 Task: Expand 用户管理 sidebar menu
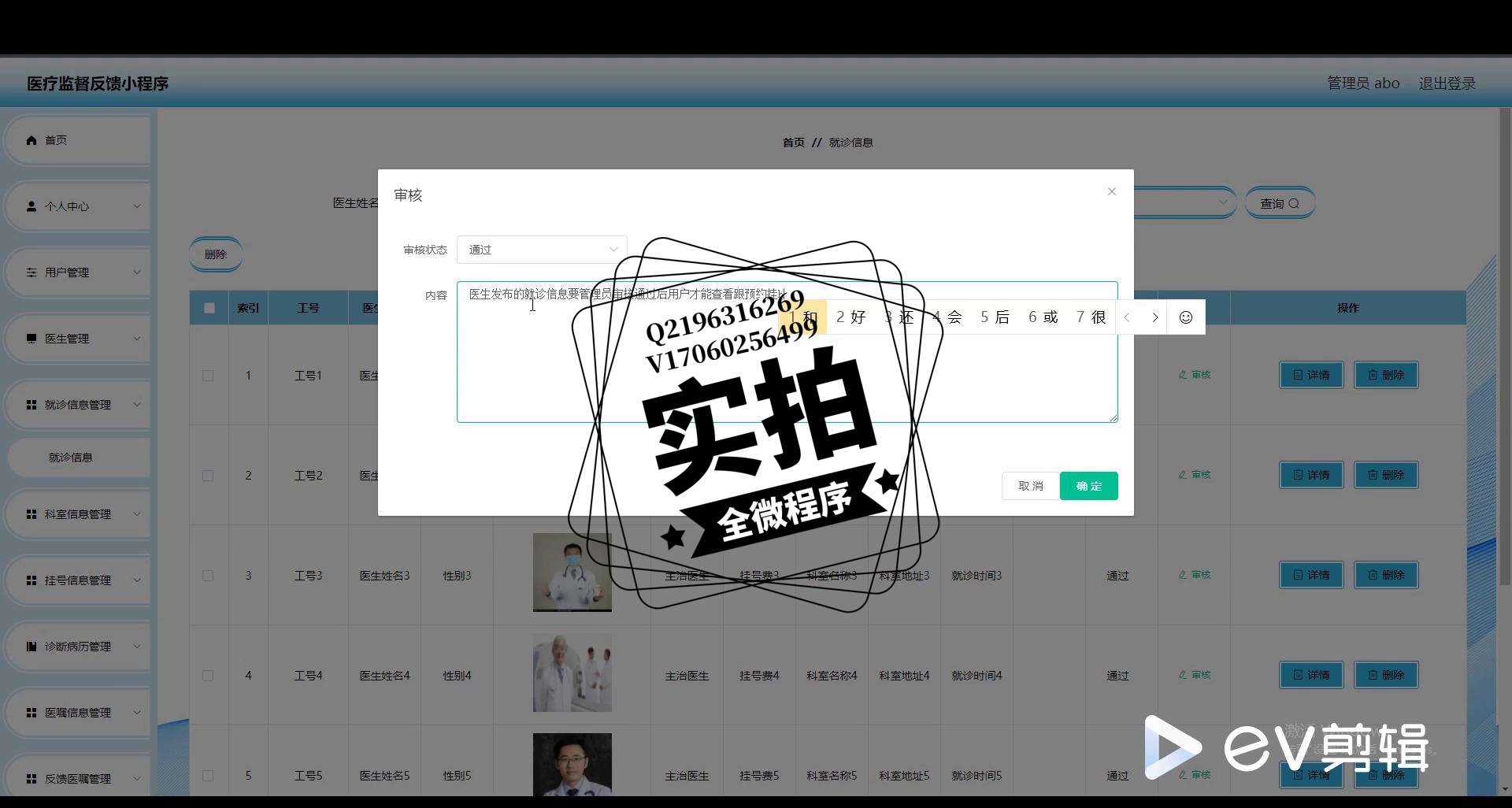76,272
